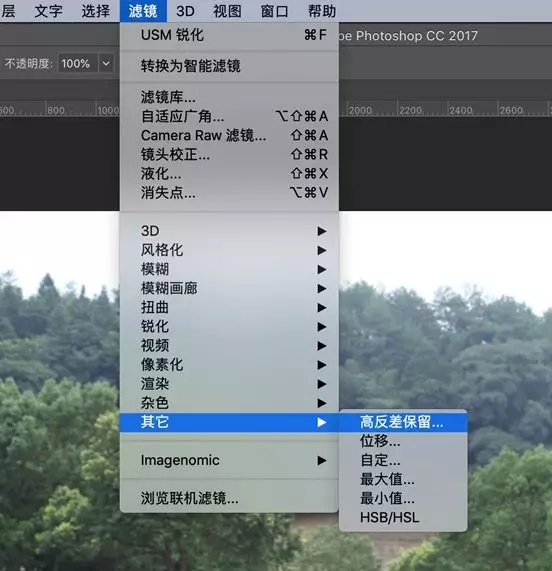Close the open 滤镜 menu
Screen dimensions: 552x571
[143, 11]
